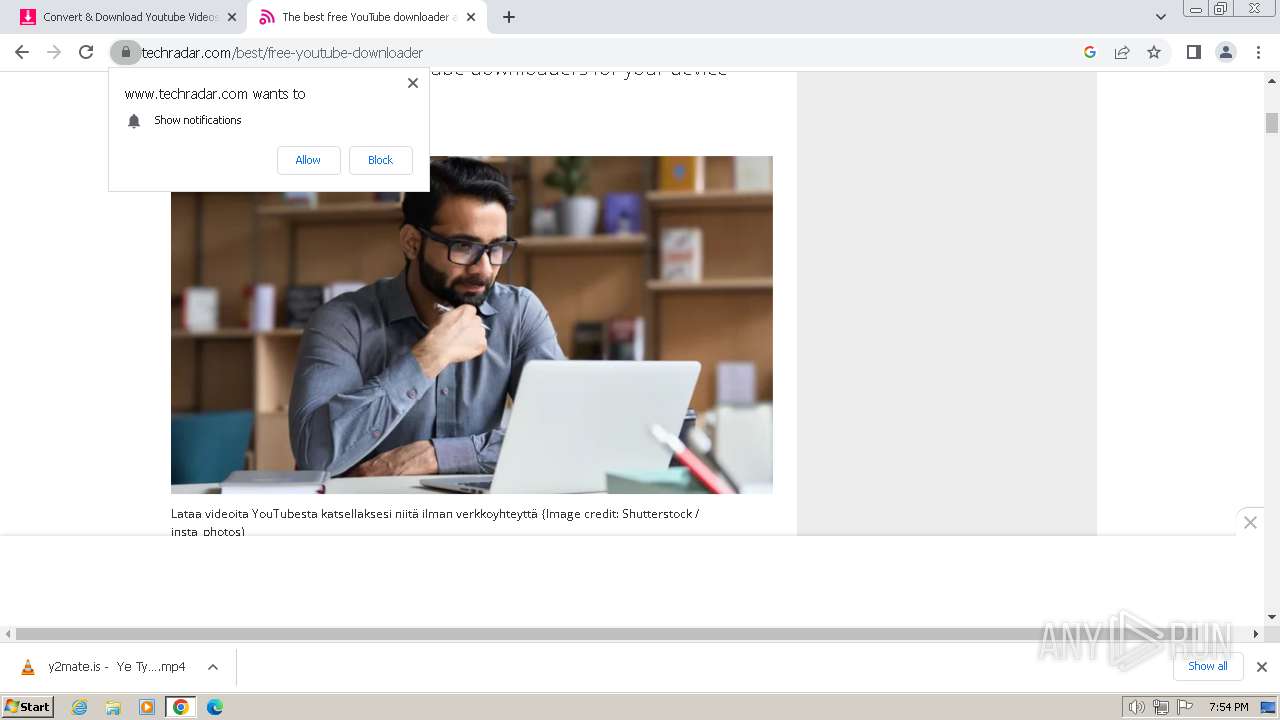Open a new tab
This screenshot has width=1280, height=720.
click(509, 17)
